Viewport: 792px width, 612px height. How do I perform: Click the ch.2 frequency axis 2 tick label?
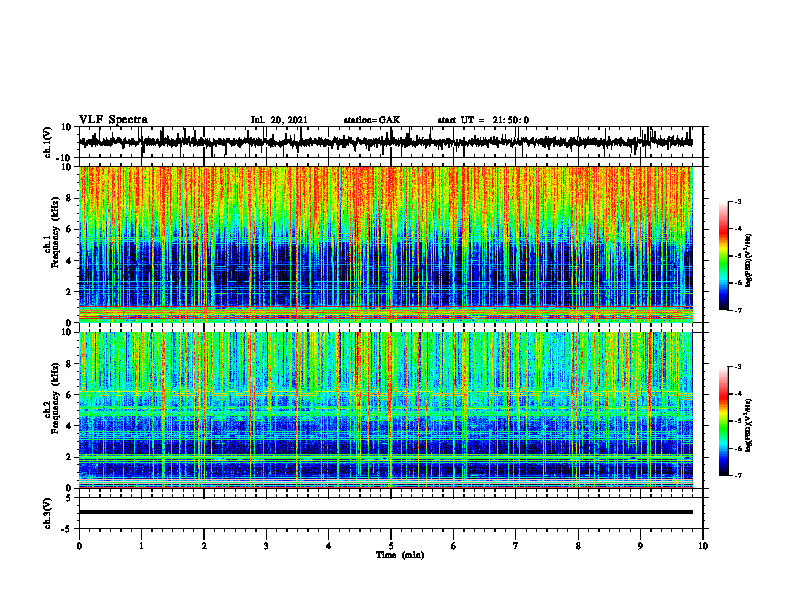tap(69, 457)
